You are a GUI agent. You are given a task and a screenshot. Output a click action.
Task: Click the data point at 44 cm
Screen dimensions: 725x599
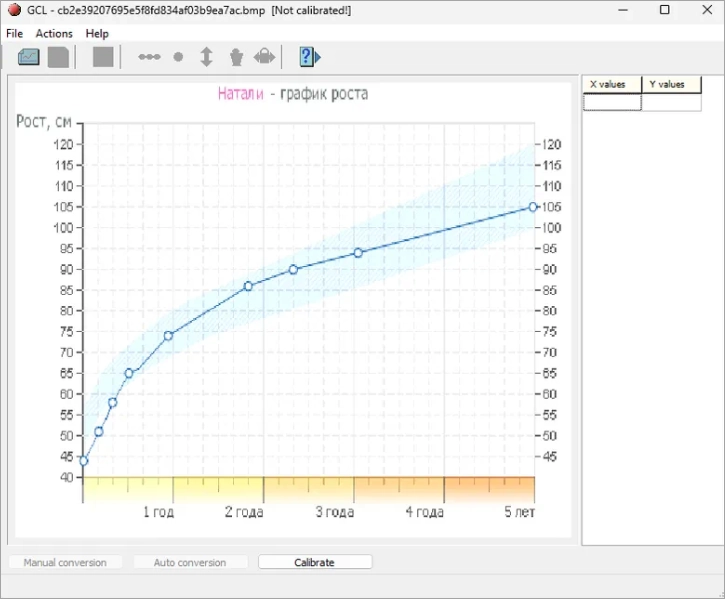click(x=84, y=461)
